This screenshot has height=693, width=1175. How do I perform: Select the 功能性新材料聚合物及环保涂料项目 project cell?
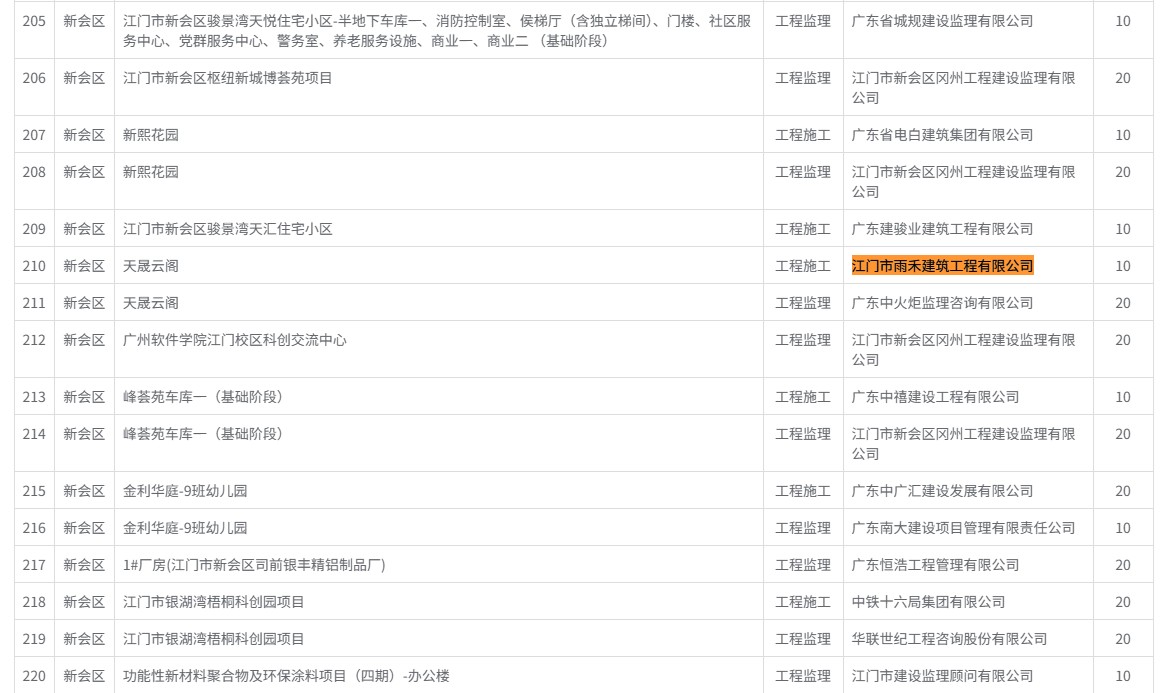click(x=286, y=676)
